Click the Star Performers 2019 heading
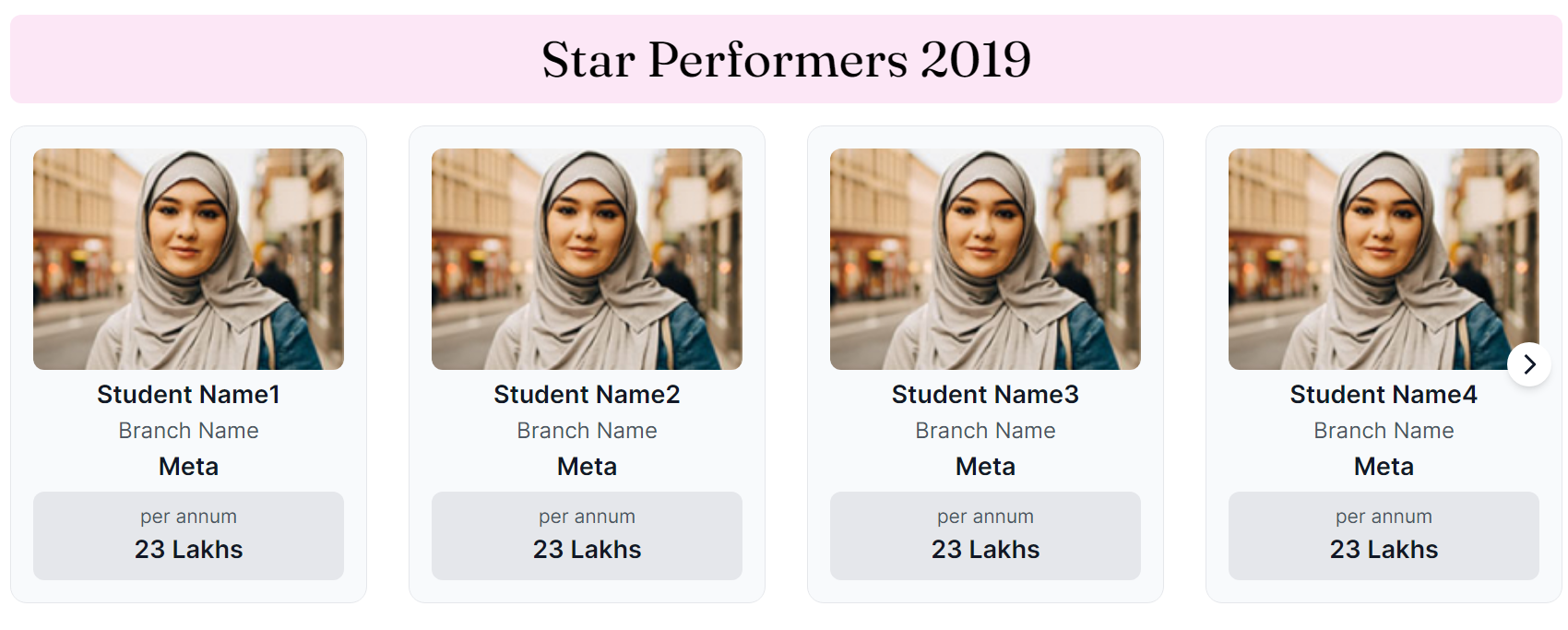 pos(786,60)
